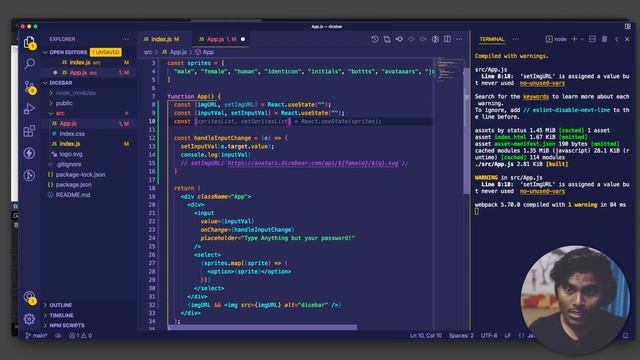Click the timeline history icon in editor toolbar
This screenshot has width=640, height=360.
coord(375,39)
